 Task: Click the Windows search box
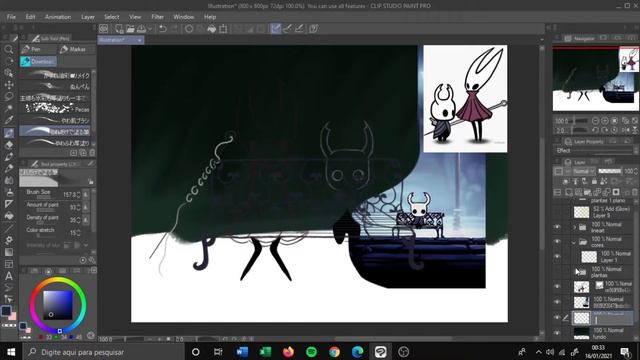(103, 352)
